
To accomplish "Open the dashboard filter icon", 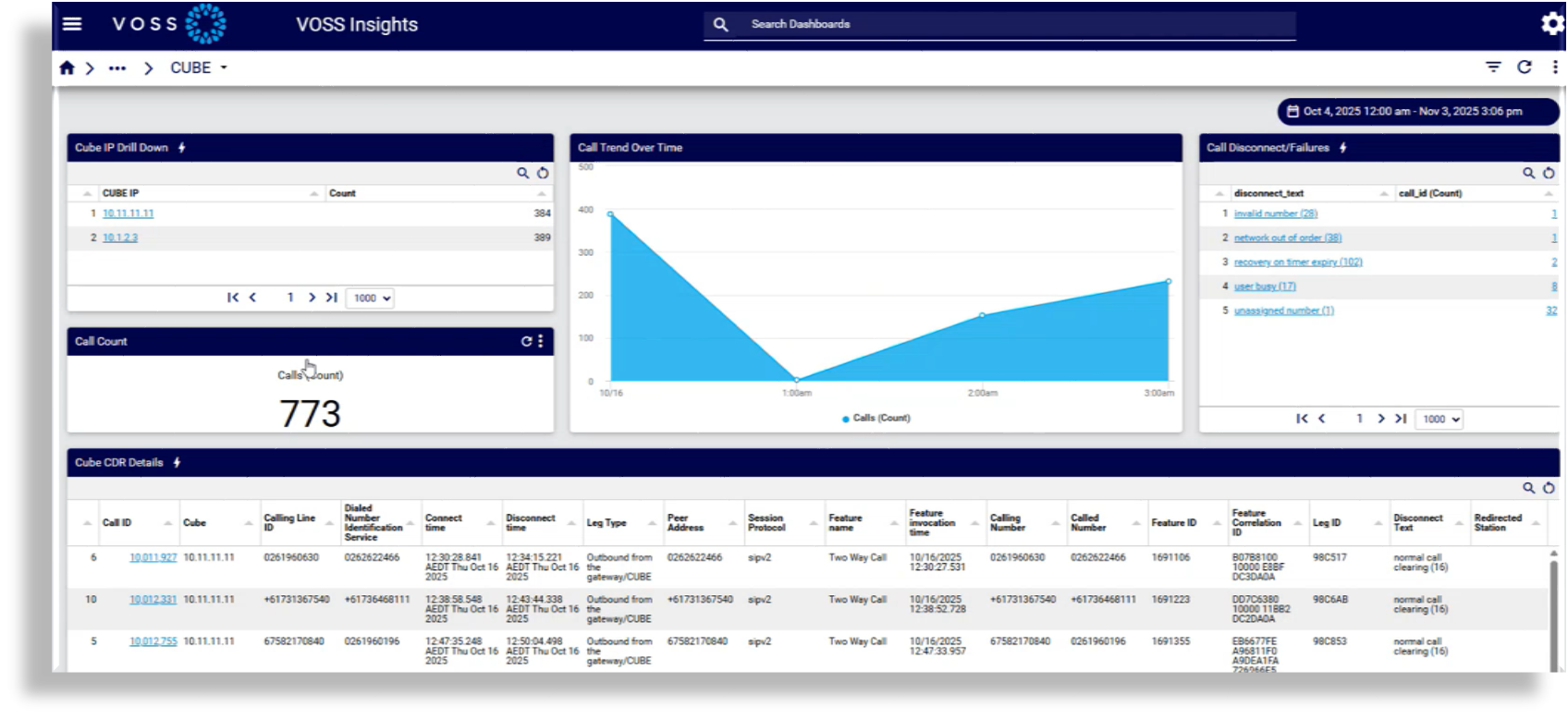I will tap(1493, 67).
